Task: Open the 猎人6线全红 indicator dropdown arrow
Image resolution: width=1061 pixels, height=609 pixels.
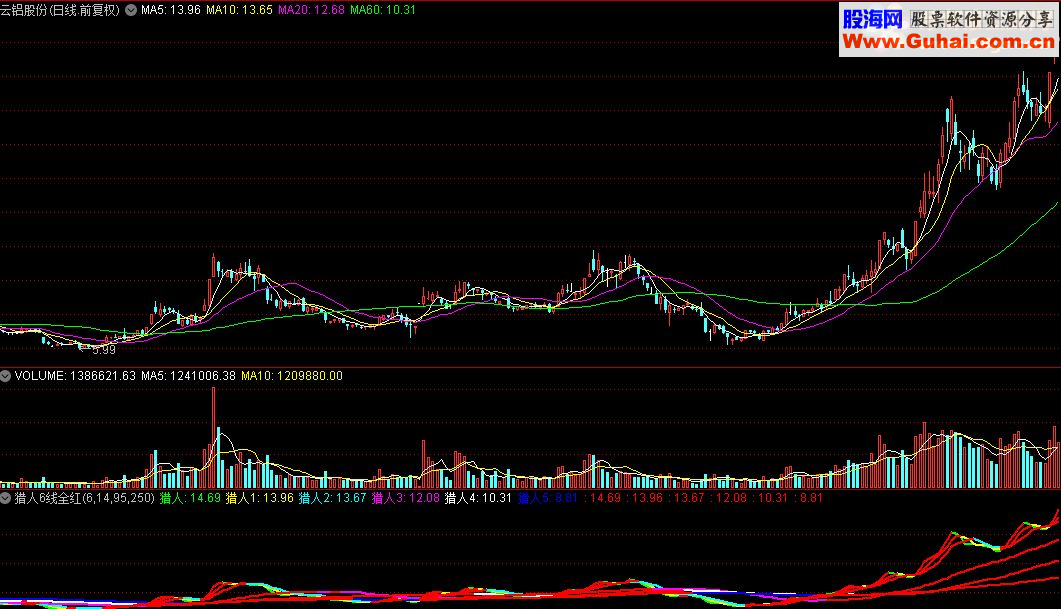Action: [x=5, y=498]
